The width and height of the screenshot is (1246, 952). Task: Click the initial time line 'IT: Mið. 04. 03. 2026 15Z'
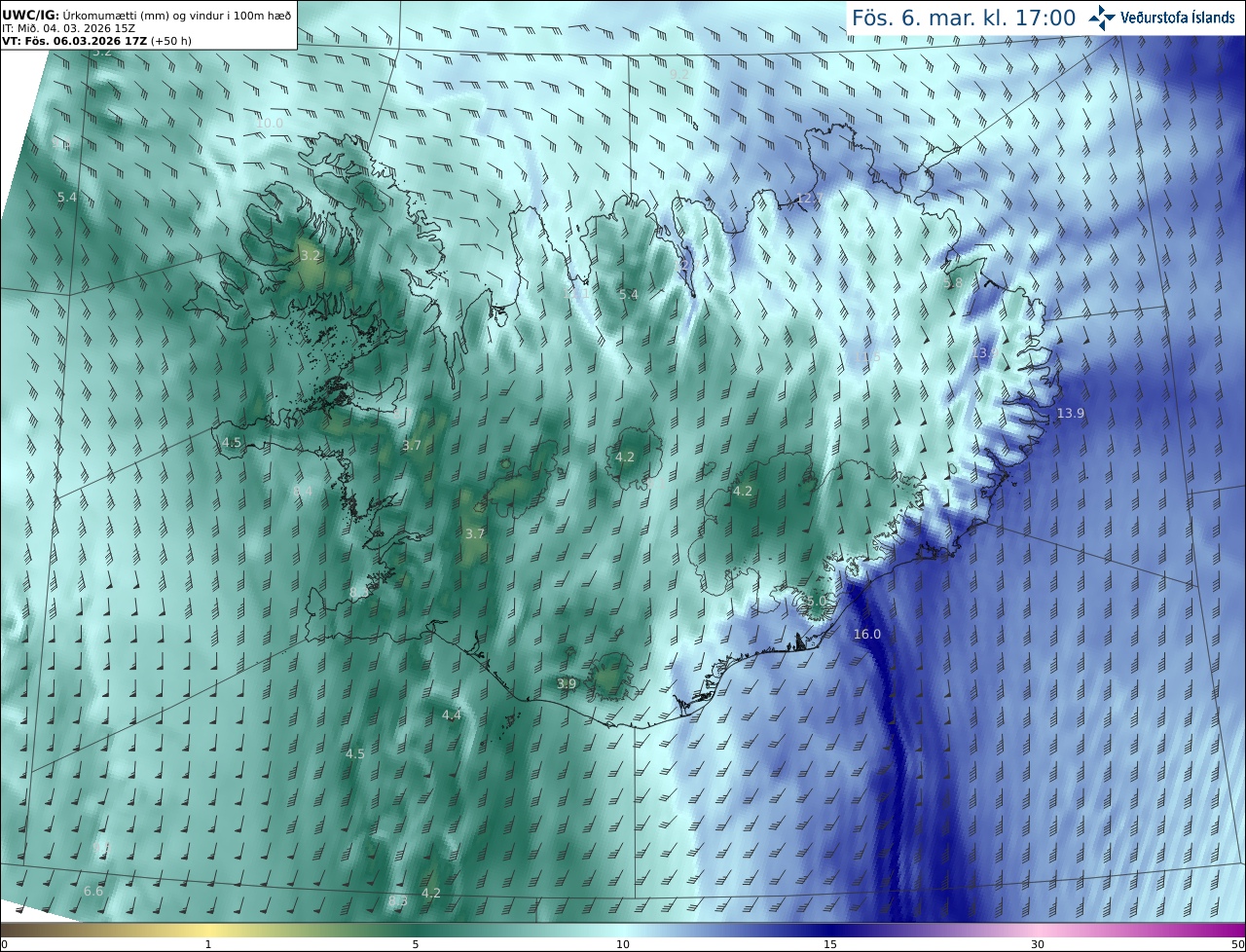tap(68, 28)
